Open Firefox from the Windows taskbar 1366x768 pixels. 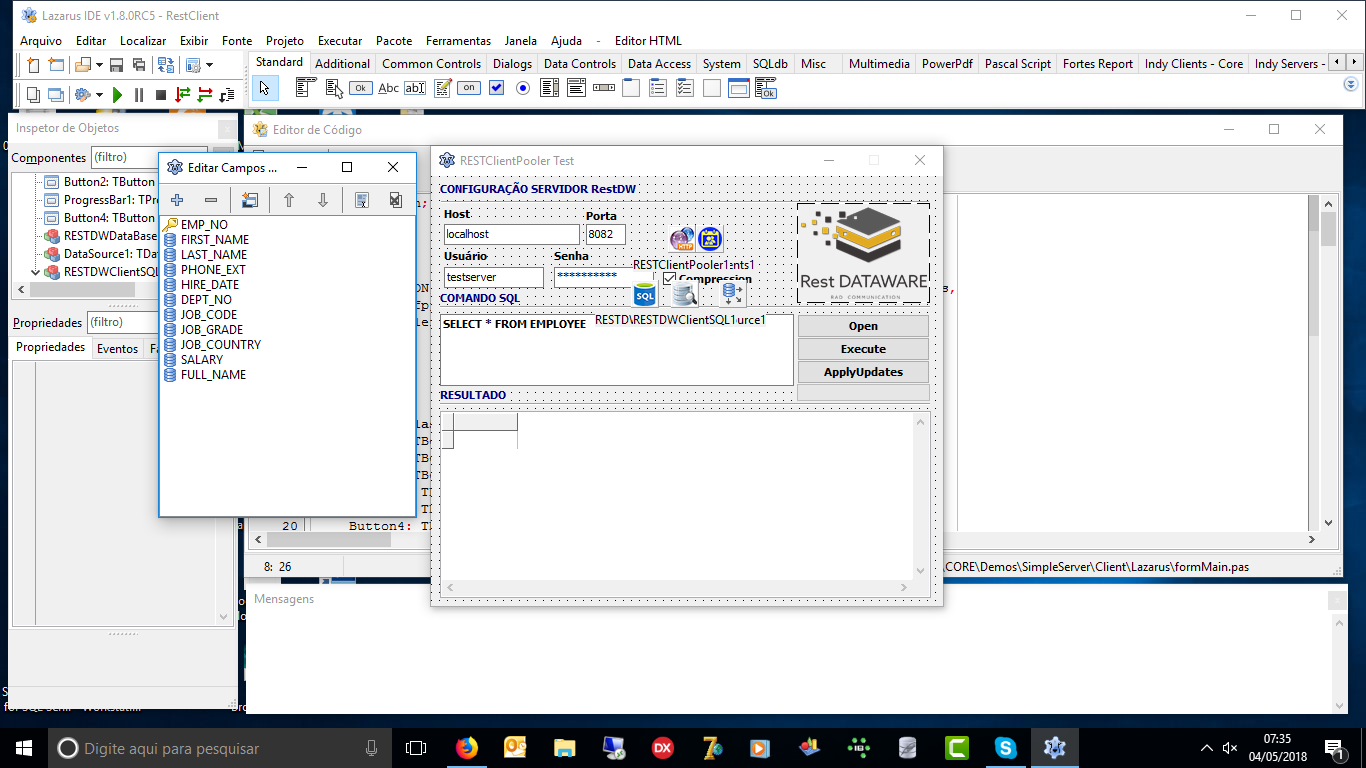[466, 747]
